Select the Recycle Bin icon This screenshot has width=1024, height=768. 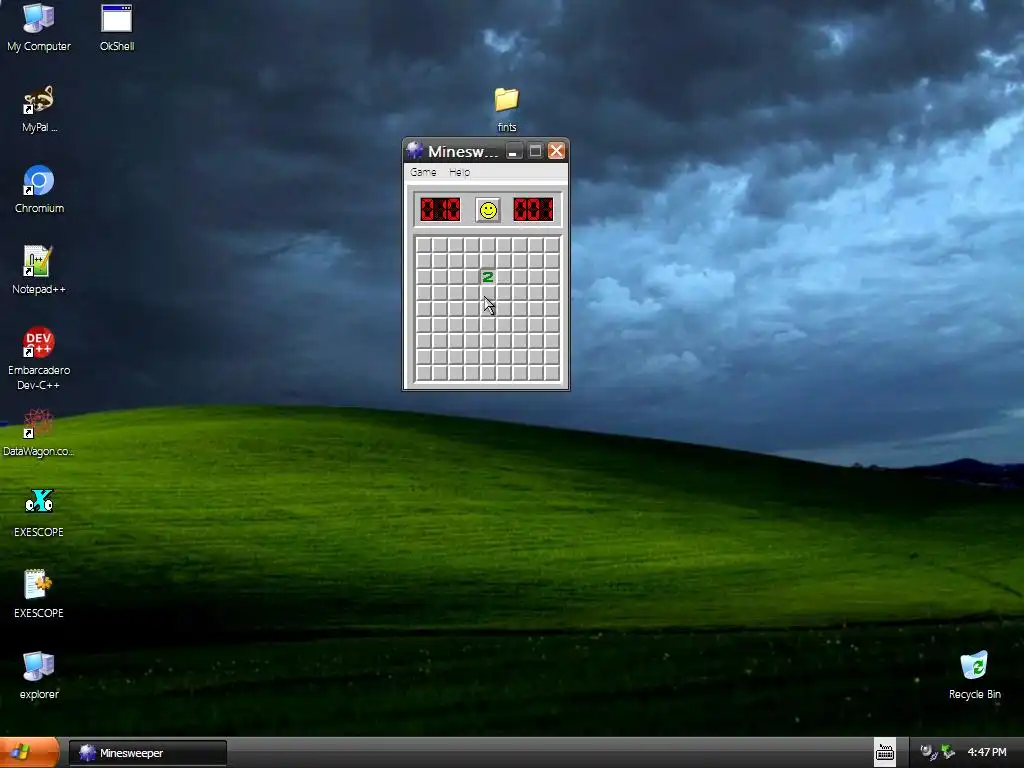(974, 675)
